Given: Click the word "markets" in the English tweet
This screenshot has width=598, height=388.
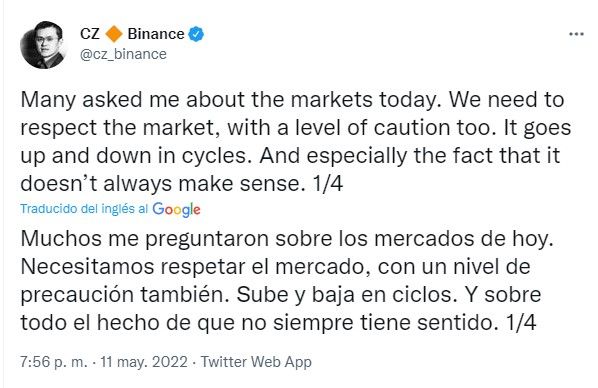Looking at the screenshot, I should [331, 100].
